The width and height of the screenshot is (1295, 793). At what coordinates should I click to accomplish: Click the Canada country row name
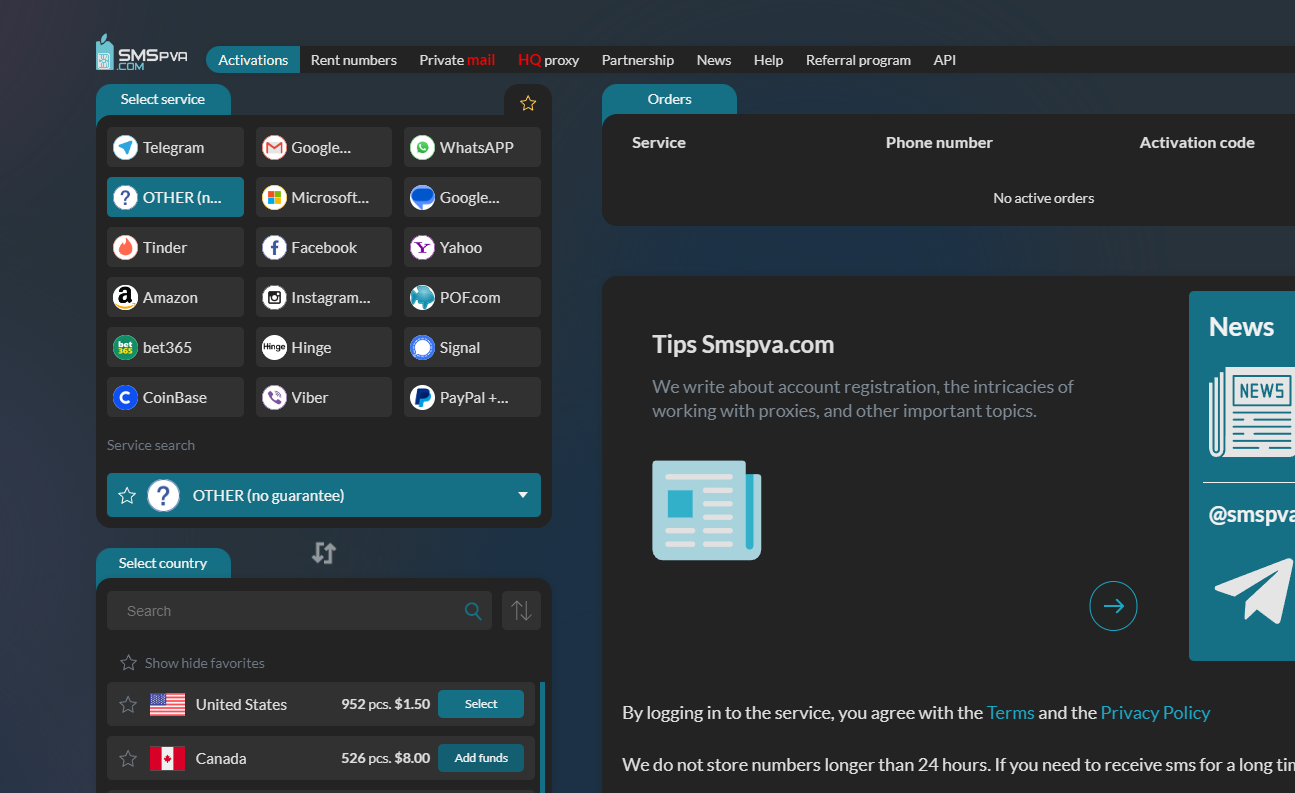click(x=221, y=758)
